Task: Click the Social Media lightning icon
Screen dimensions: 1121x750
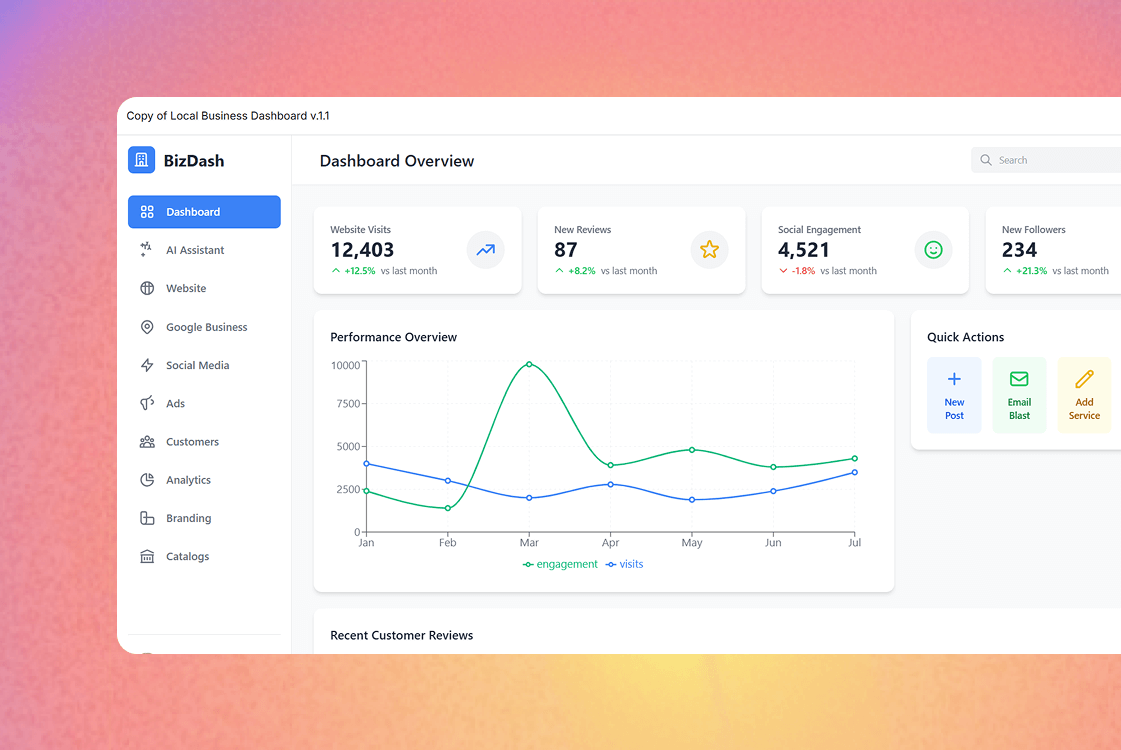Action: (x=146, y=365)
